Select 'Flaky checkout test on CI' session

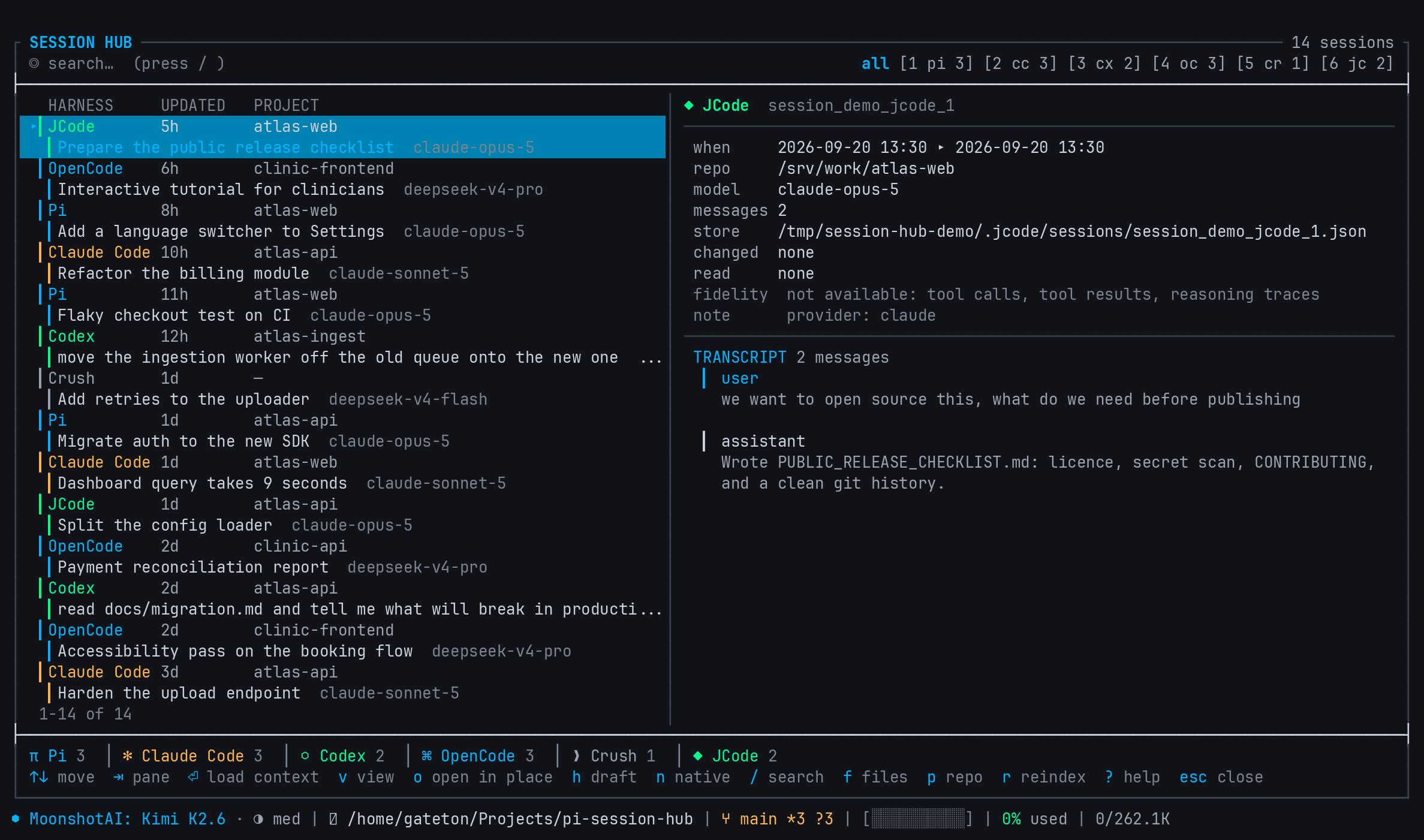[343, 305]
